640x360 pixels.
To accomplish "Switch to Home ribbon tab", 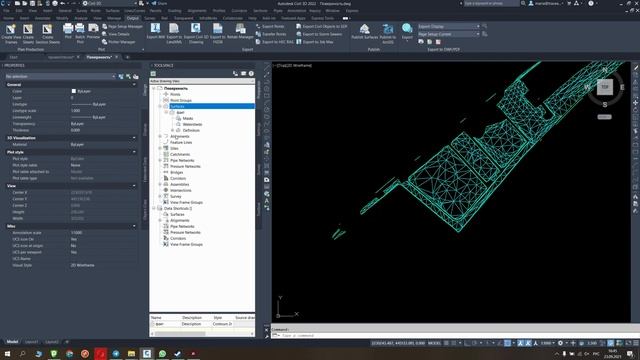I will tap(8, 18).
